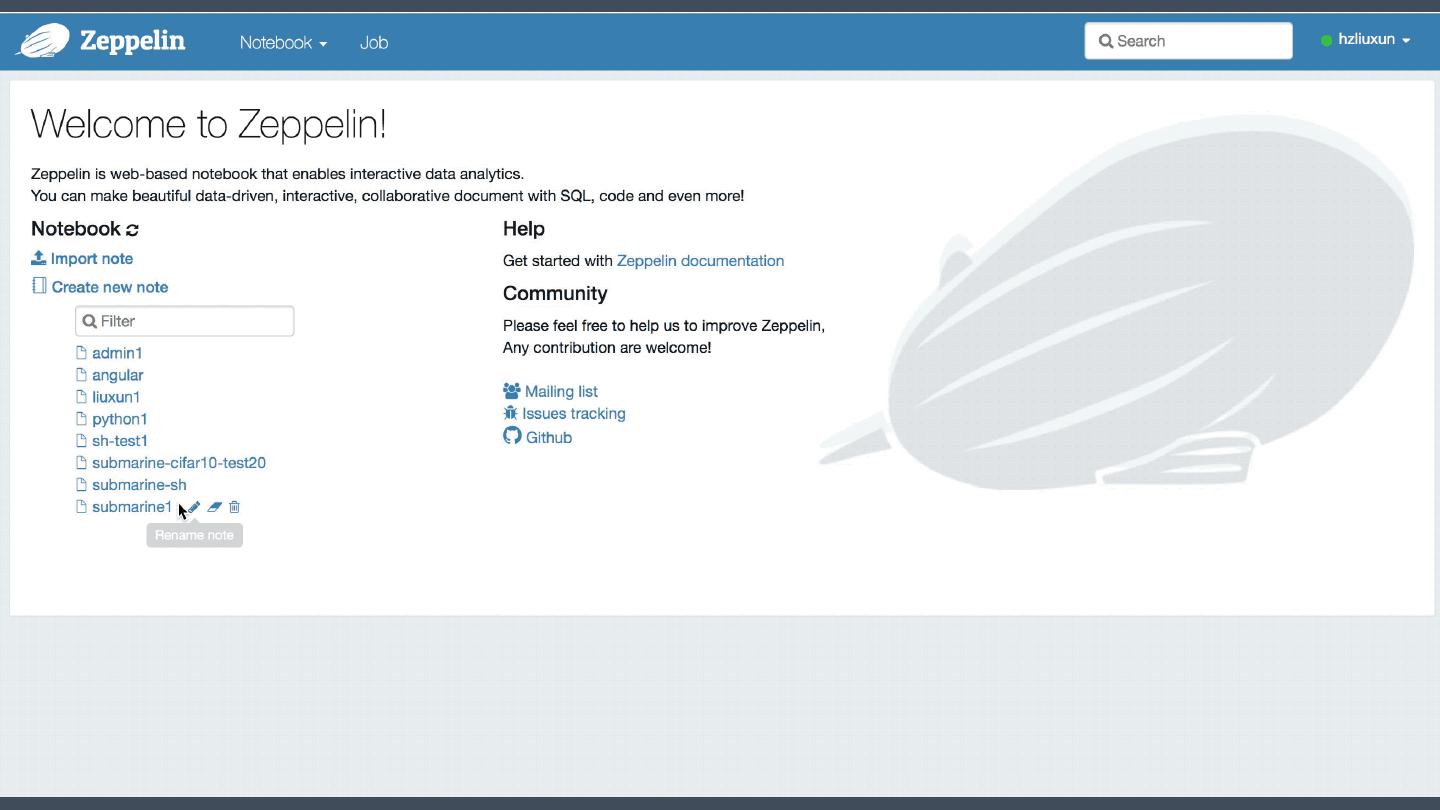Go to the Job page
Screen dimensions: 1440x810
[x=374, y=42]
